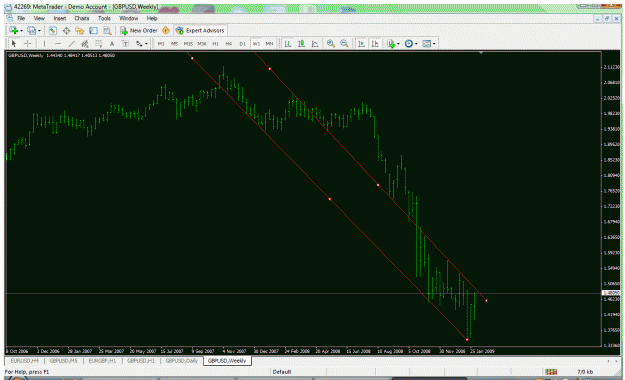This screenshot has height=380, width=625.
Task: Select the Equidistant Channel tool
Action: [x=85, y=43]
